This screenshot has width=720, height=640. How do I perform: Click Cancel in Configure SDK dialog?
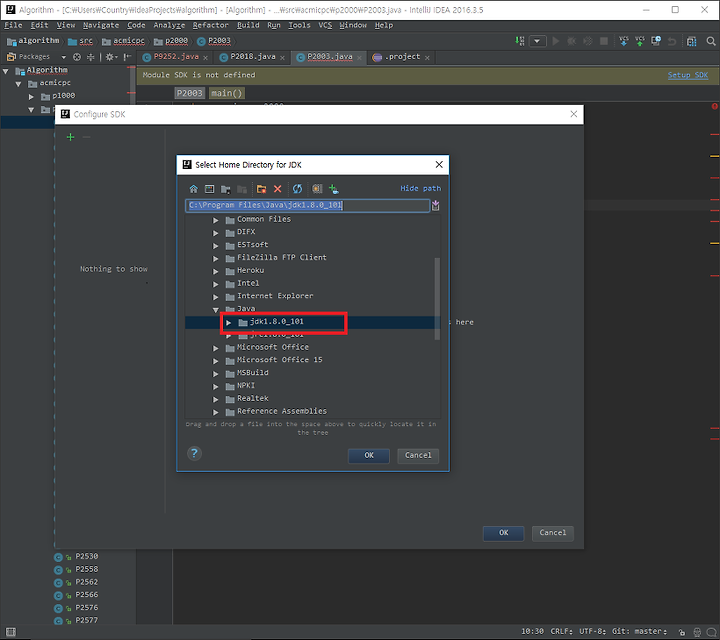(x=552, y=533)
